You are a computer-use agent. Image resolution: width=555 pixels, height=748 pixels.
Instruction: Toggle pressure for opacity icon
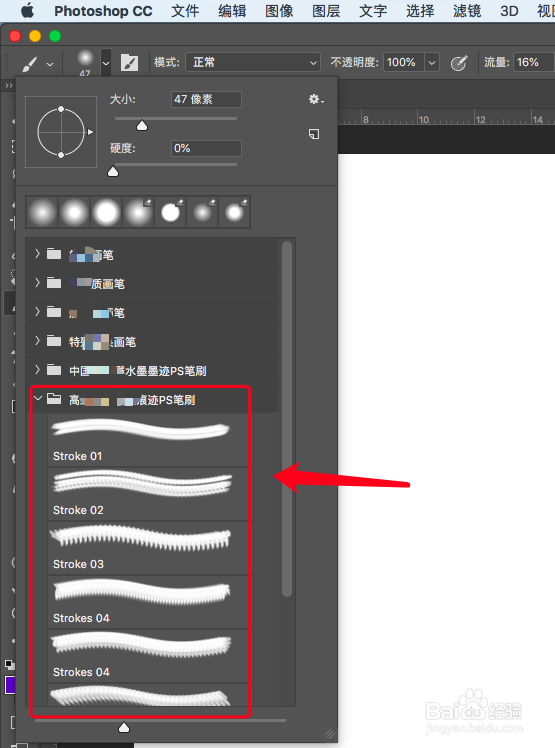(x=459, y=62)
